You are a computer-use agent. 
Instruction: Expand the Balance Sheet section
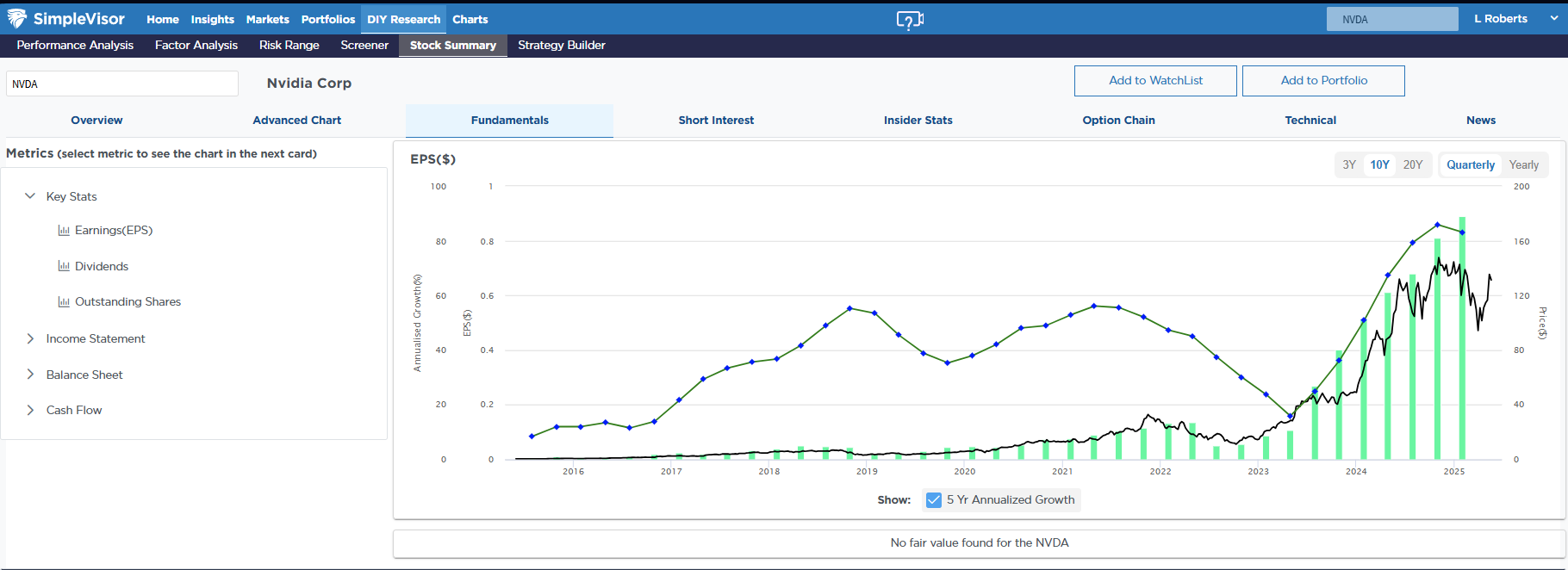click(30, 375)
